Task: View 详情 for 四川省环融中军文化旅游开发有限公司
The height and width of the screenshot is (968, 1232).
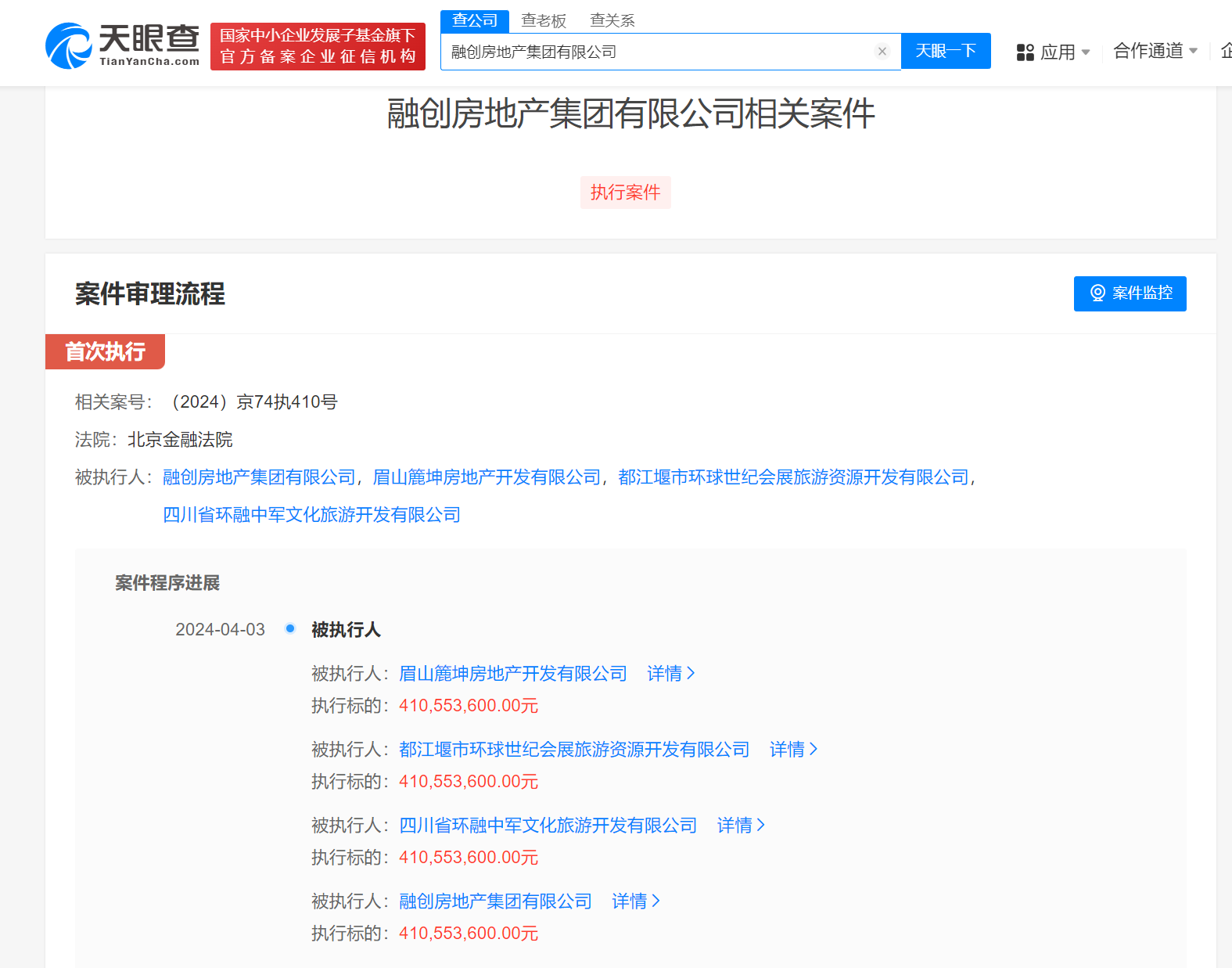Action: 741,826
